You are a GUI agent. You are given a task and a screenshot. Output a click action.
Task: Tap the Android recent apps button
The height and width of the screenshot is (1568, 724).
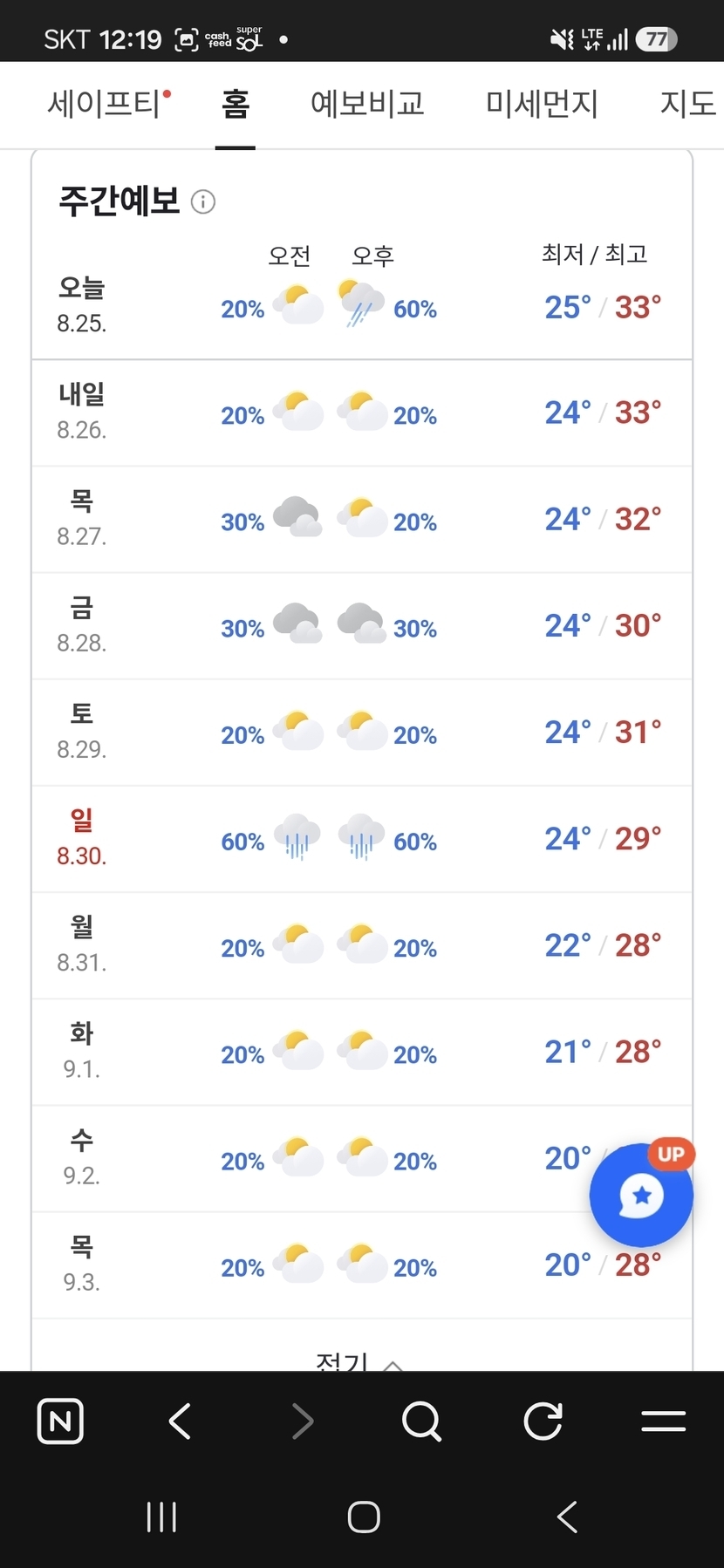pyautogui.click(x=161, y=1517)
